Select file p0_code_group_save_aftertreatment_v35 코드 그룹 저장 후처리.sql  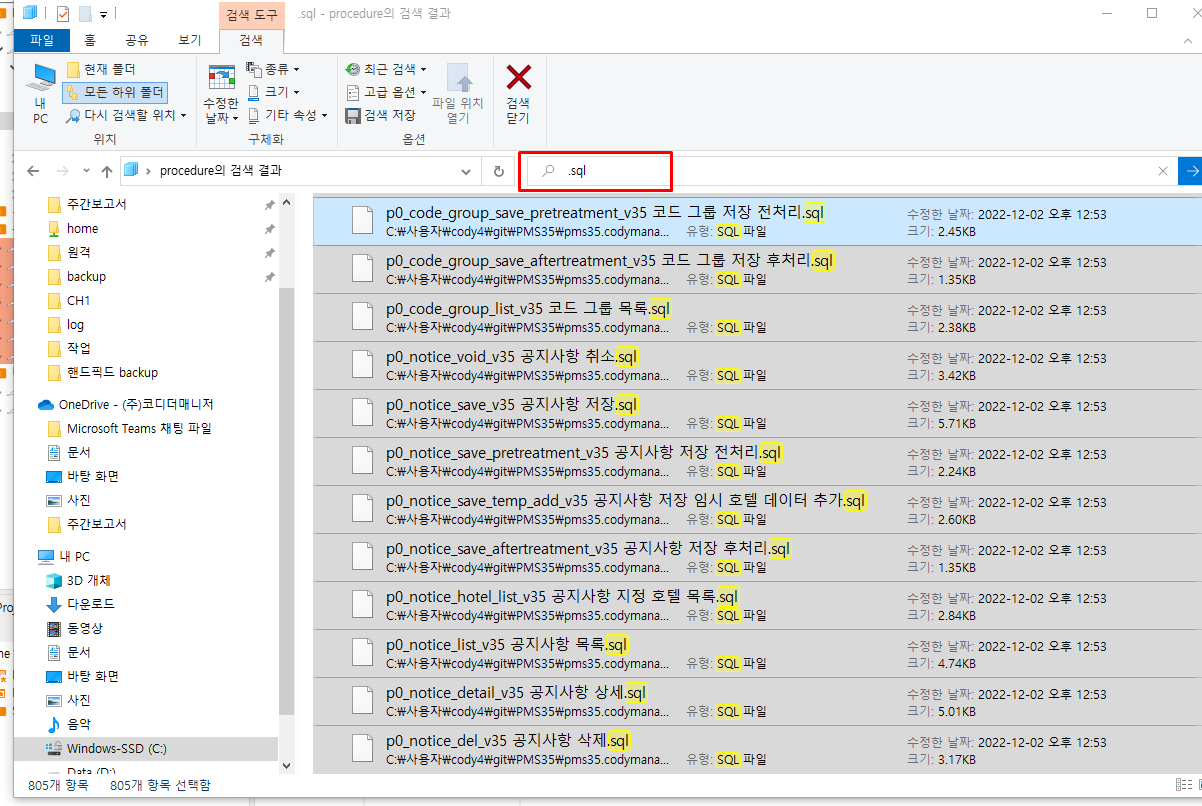tap(758, 270)
